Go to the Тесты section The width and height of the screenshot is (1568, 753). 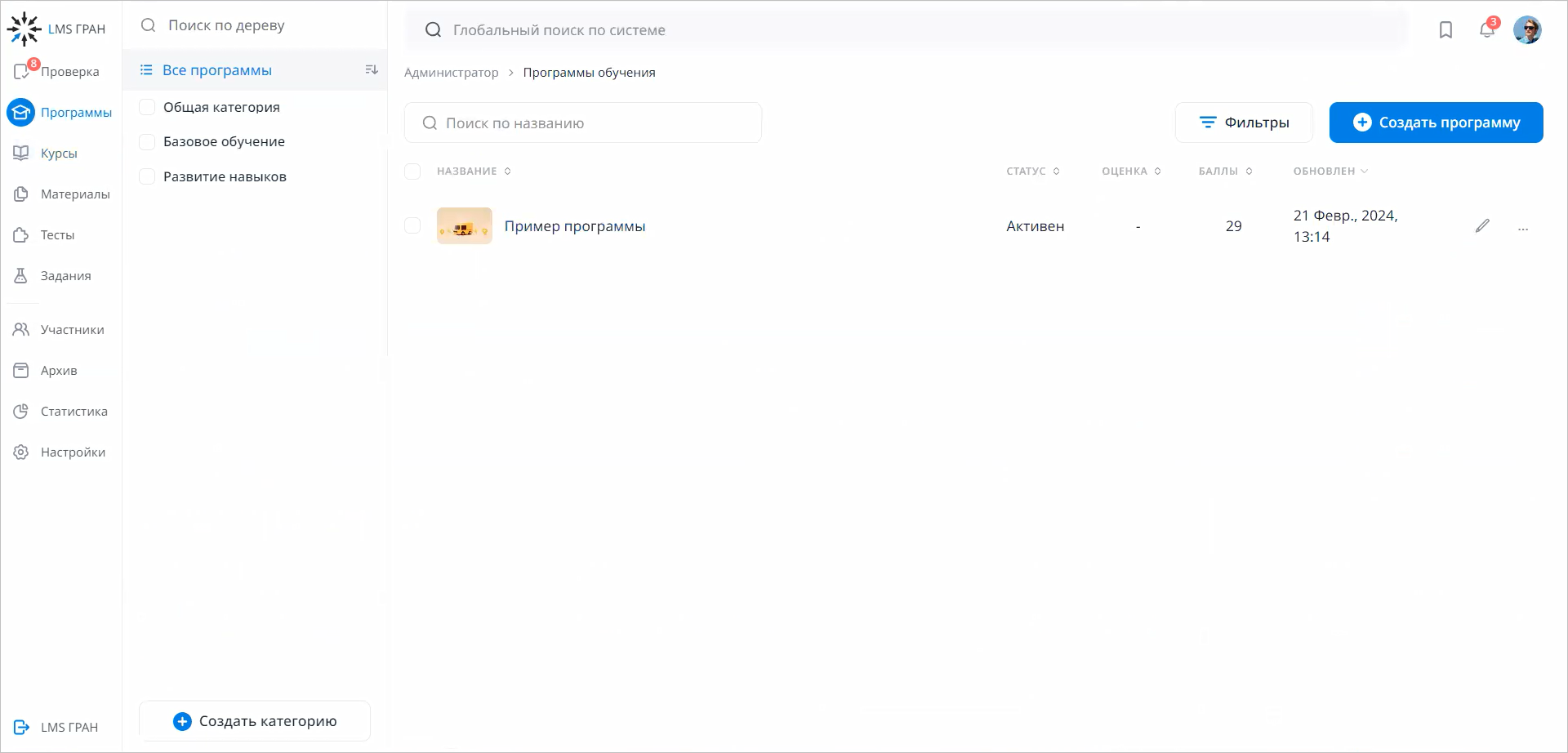click(x=57, y=234)
